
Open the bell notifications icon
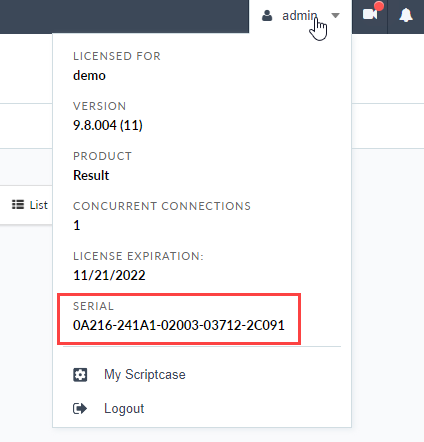point(406,15)
